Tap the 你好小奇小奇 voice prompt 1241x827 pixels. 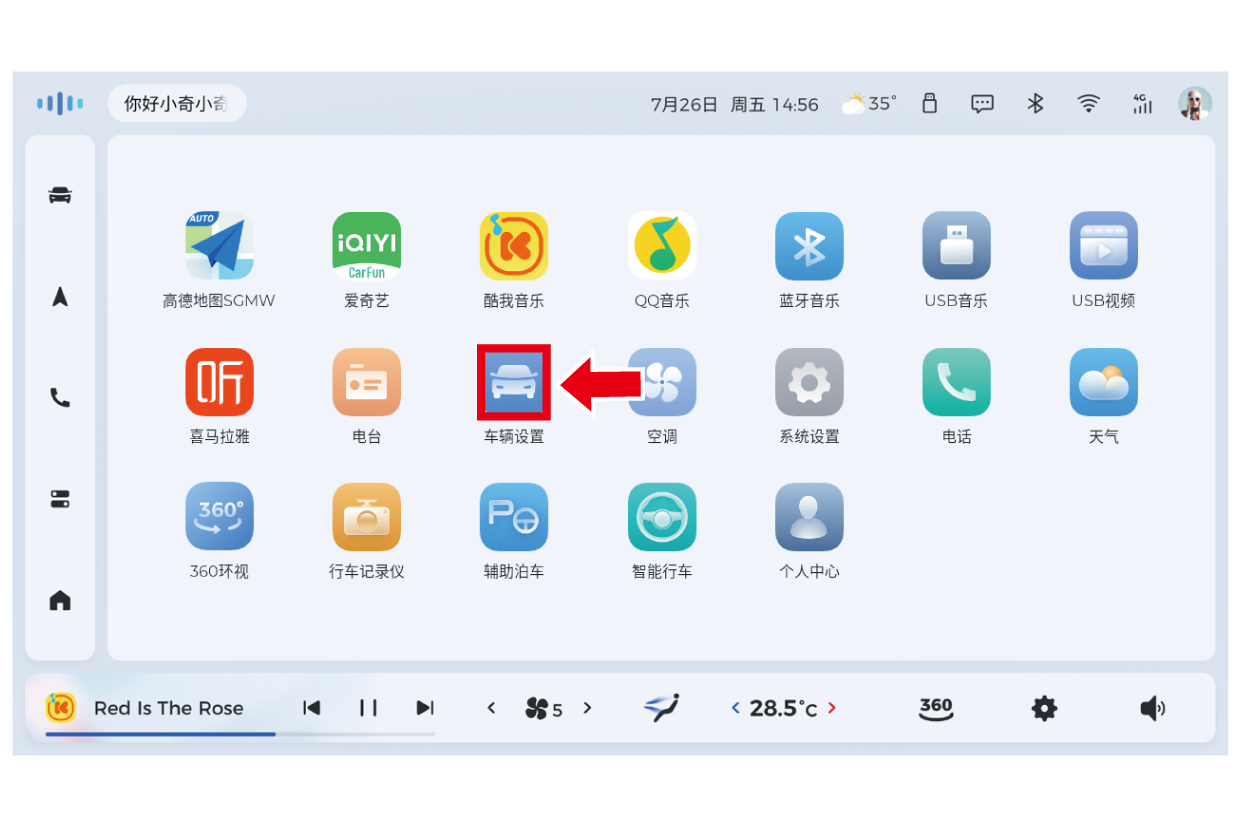(176, 103)
